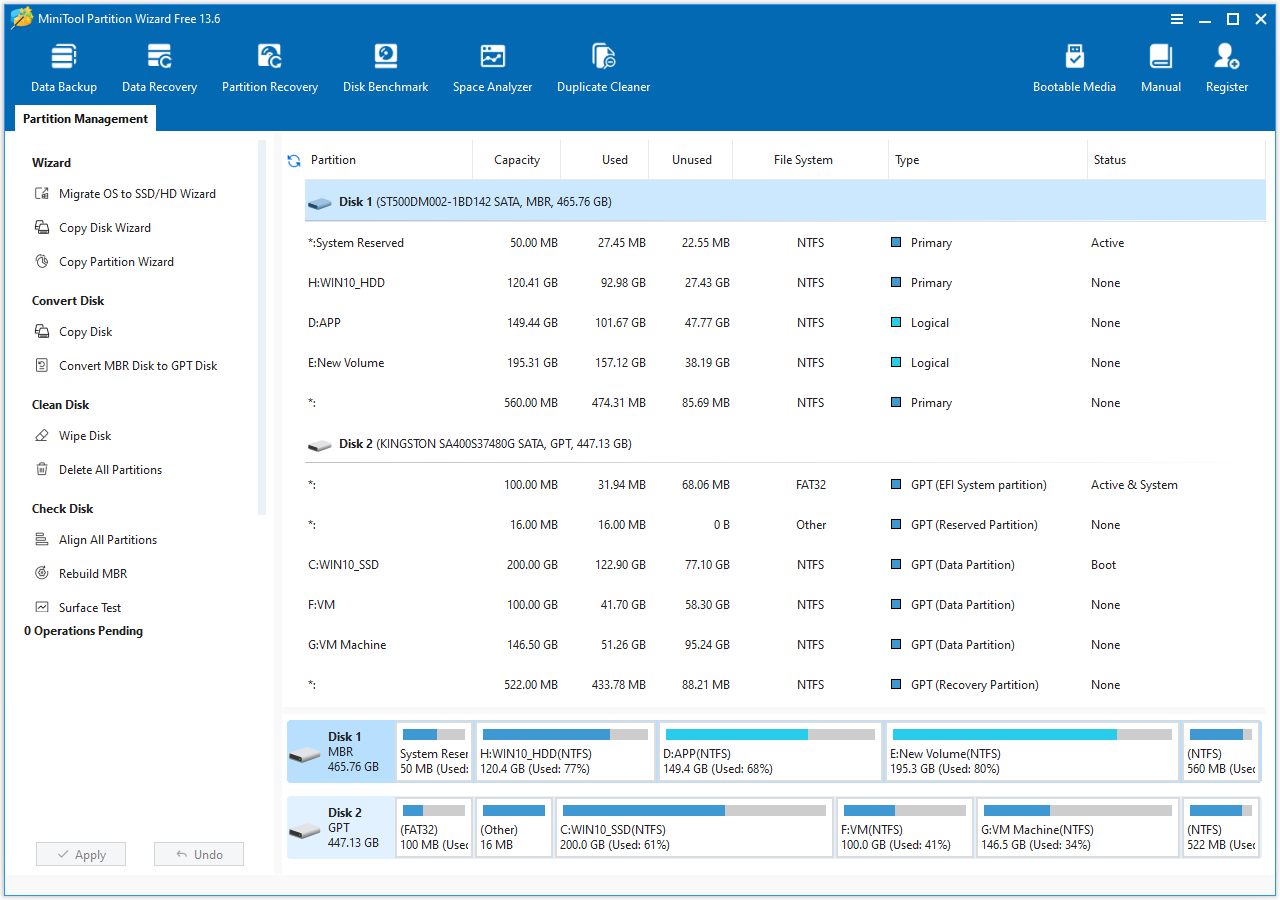Open Partition Recovery

click(269, 66)
